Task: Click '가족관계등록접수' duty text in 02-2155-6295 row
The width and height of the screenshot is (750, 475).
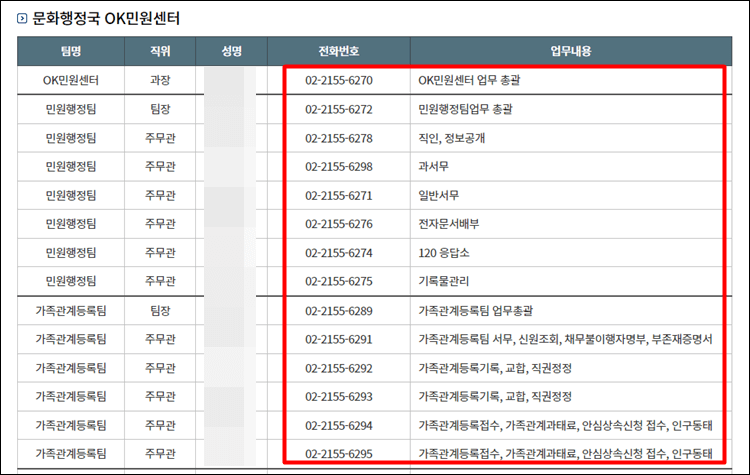Action: tap(565, 454)
